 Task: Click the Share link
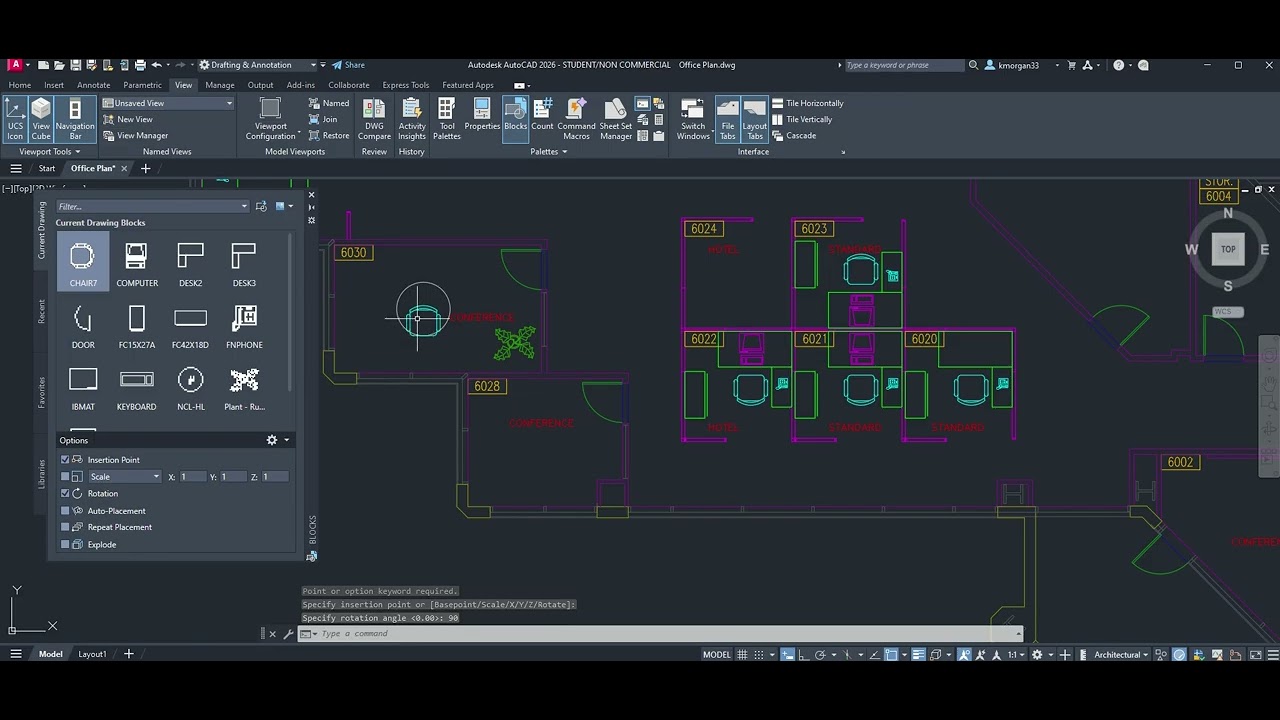pyautogui.click(x=348, y=65)
